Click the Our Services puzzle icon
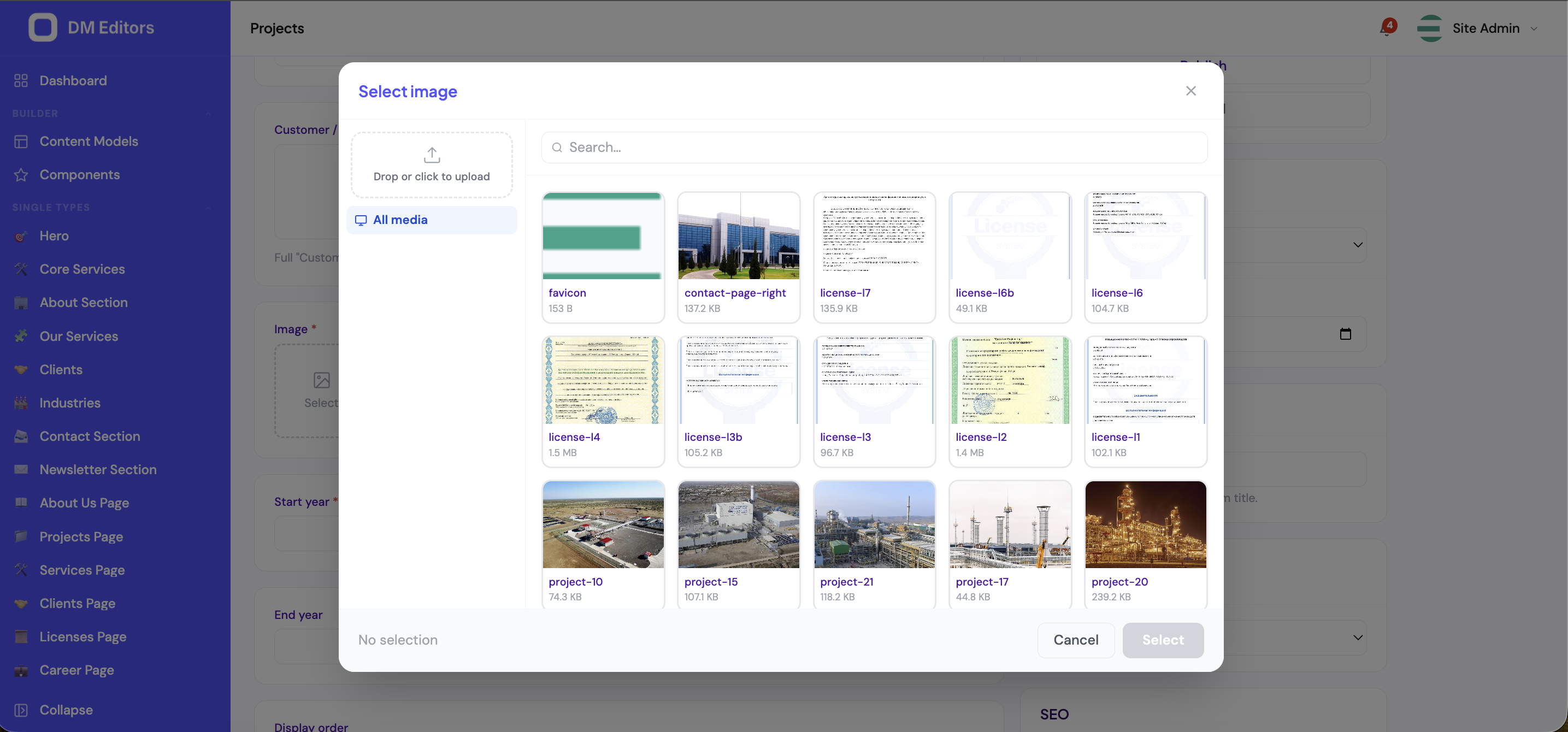This screenshot has width=1568, height=732. [x=21, y=336]
